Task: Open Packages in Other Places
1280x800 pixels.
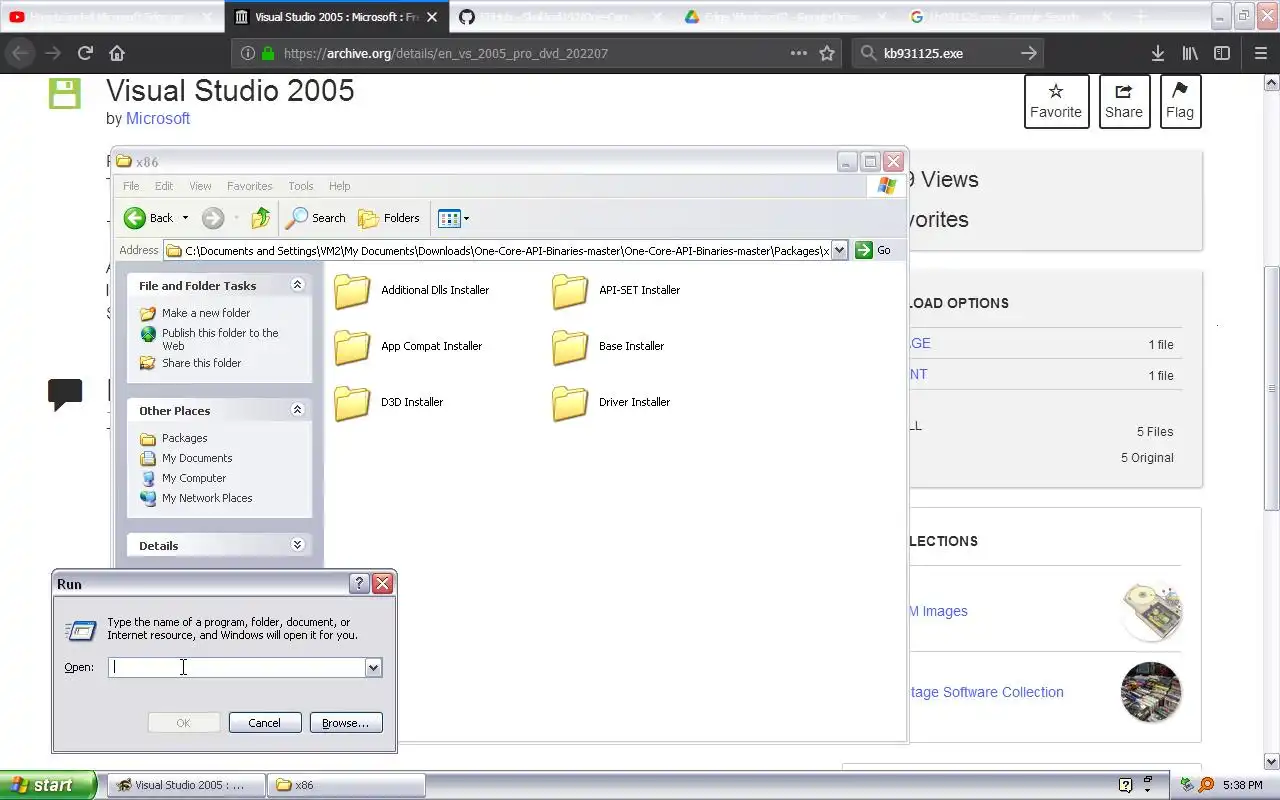Action: click(185, 438)
